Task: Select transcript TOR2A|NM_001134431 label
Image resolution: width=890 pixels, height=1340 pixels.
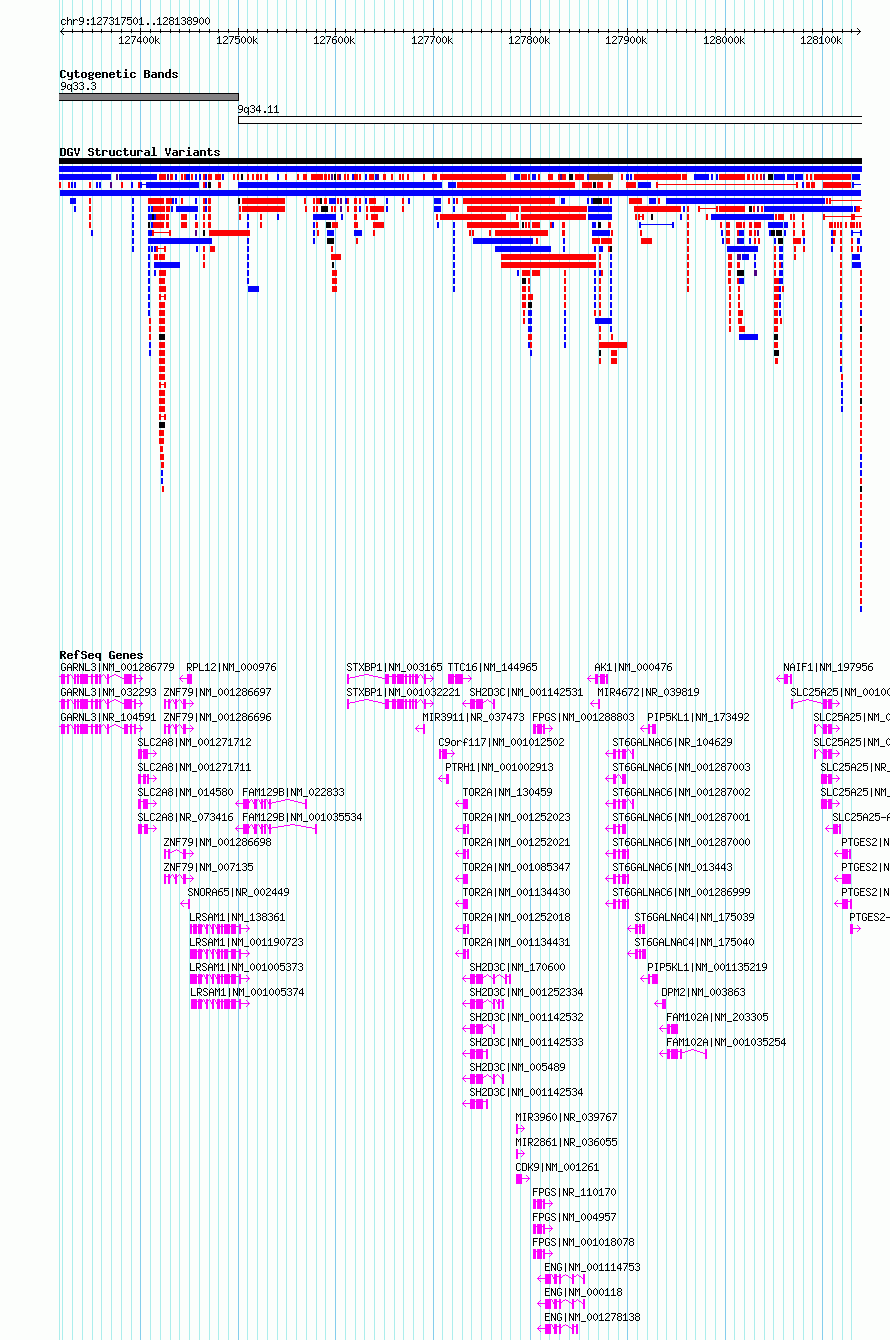Action: 517,942
